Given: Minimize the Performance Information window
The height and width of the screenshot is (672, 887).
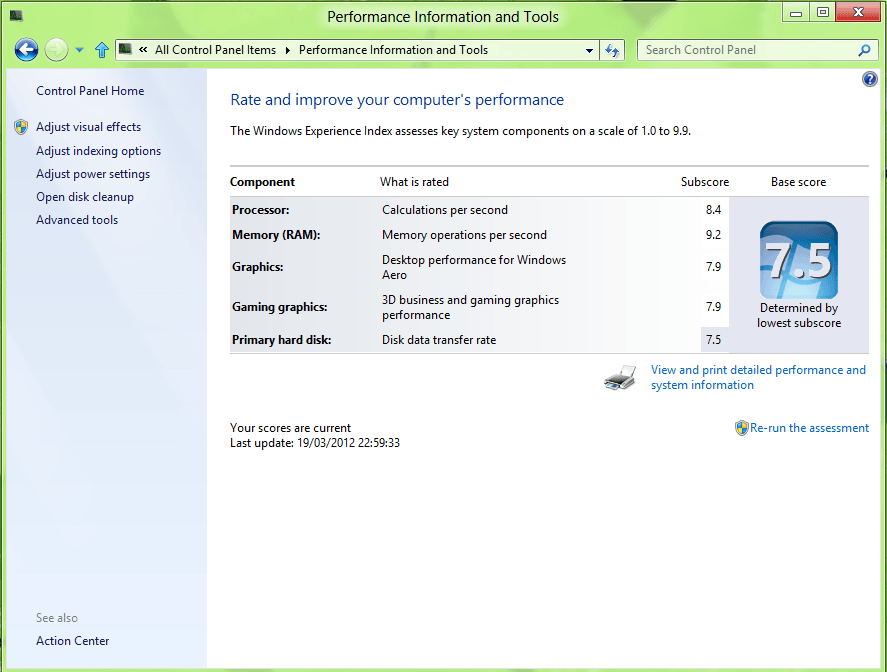Looking at the screenshot, I should pyautogui.click(x=796, y=12).
